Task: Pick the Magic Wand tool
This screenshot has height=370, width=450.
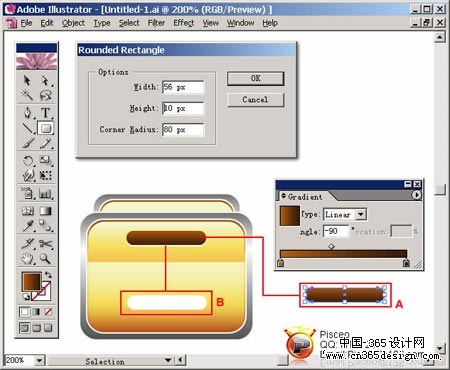Action: pos(28,96)
